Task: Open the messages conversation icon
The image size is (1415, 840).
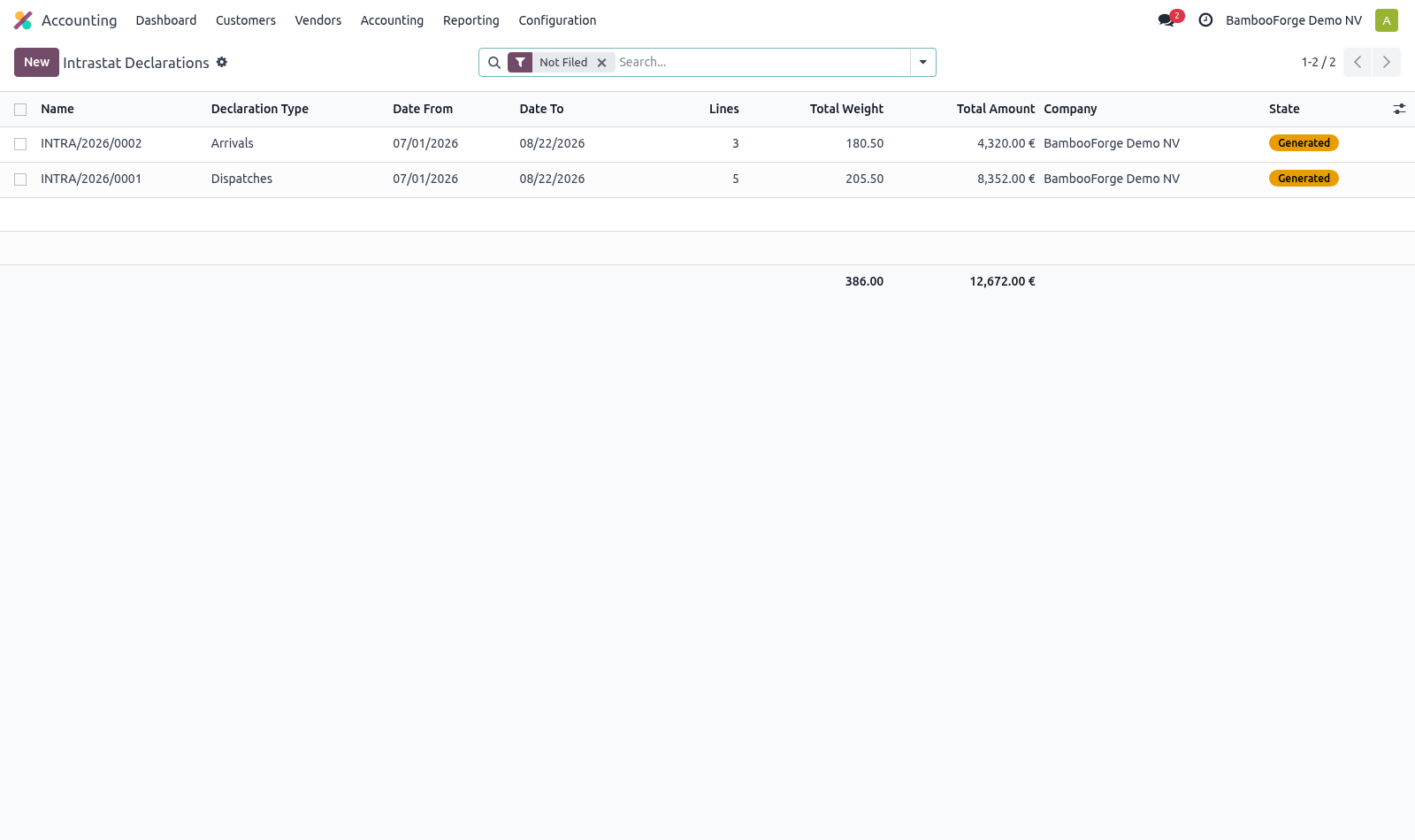Action: (x=1166, y=20)
